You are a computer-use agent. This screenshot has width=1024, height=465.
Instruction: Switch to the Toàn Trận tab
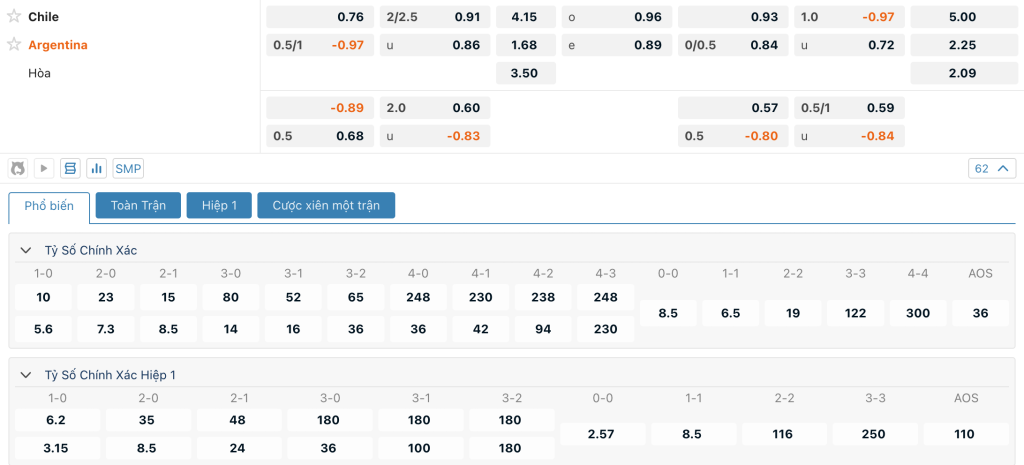point(138,205)
